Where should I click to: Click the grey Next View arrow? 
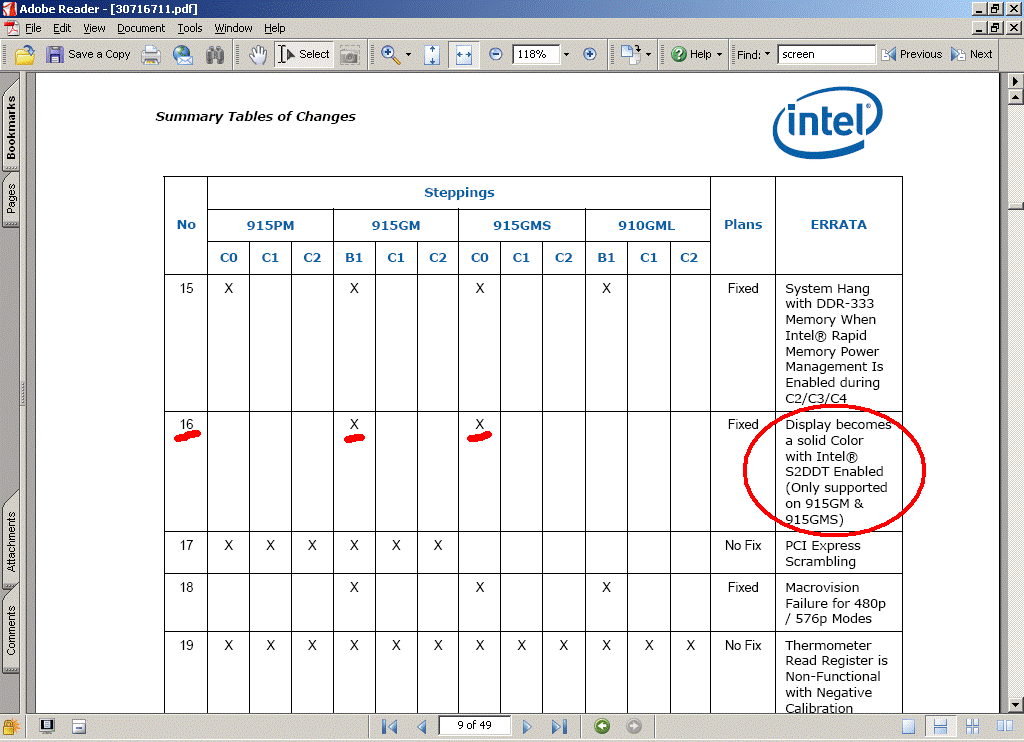tap(633, 726)
